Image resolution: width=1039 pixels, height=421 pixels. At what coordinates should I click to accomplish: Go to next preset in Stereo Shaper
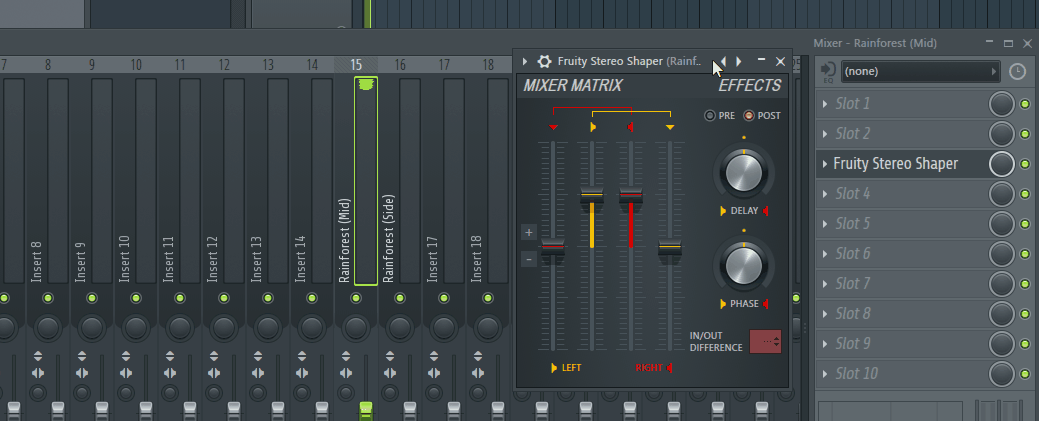(739, 62)
